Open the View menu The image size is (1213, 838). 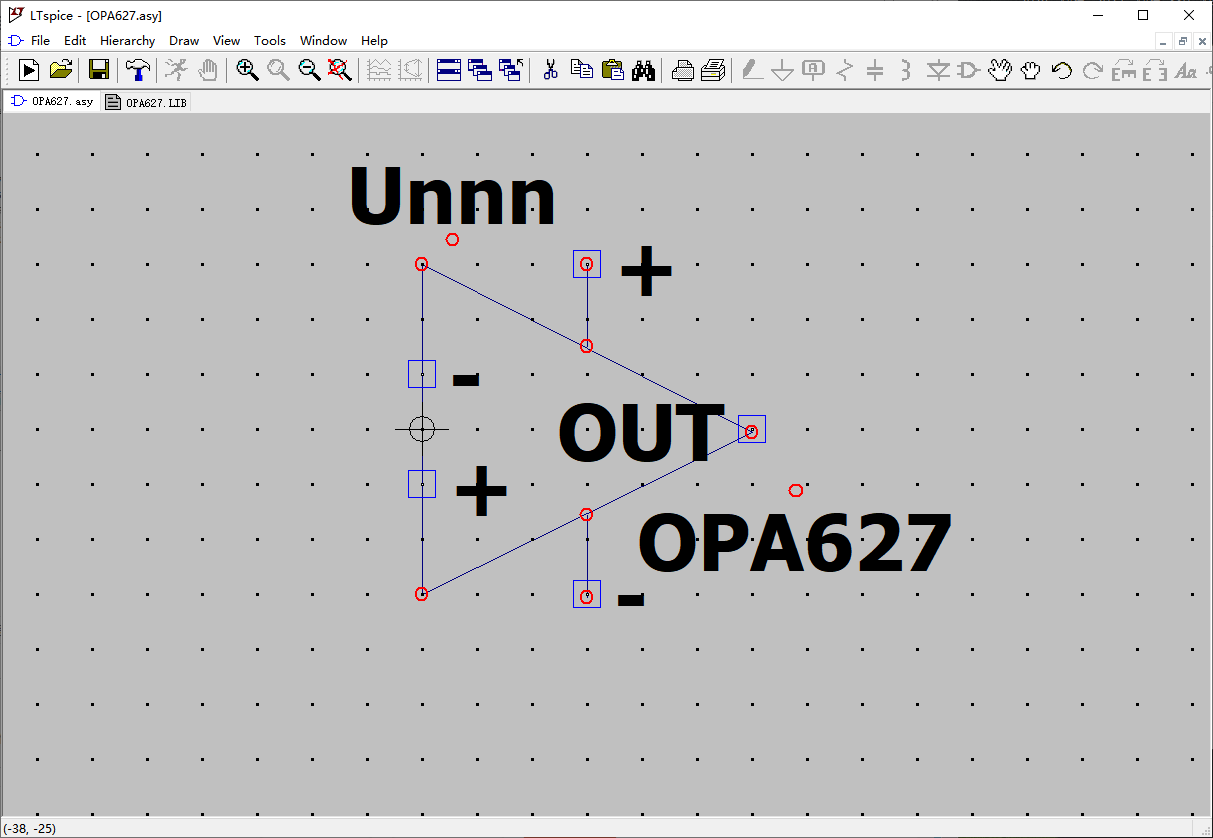[x=227, y=41]
